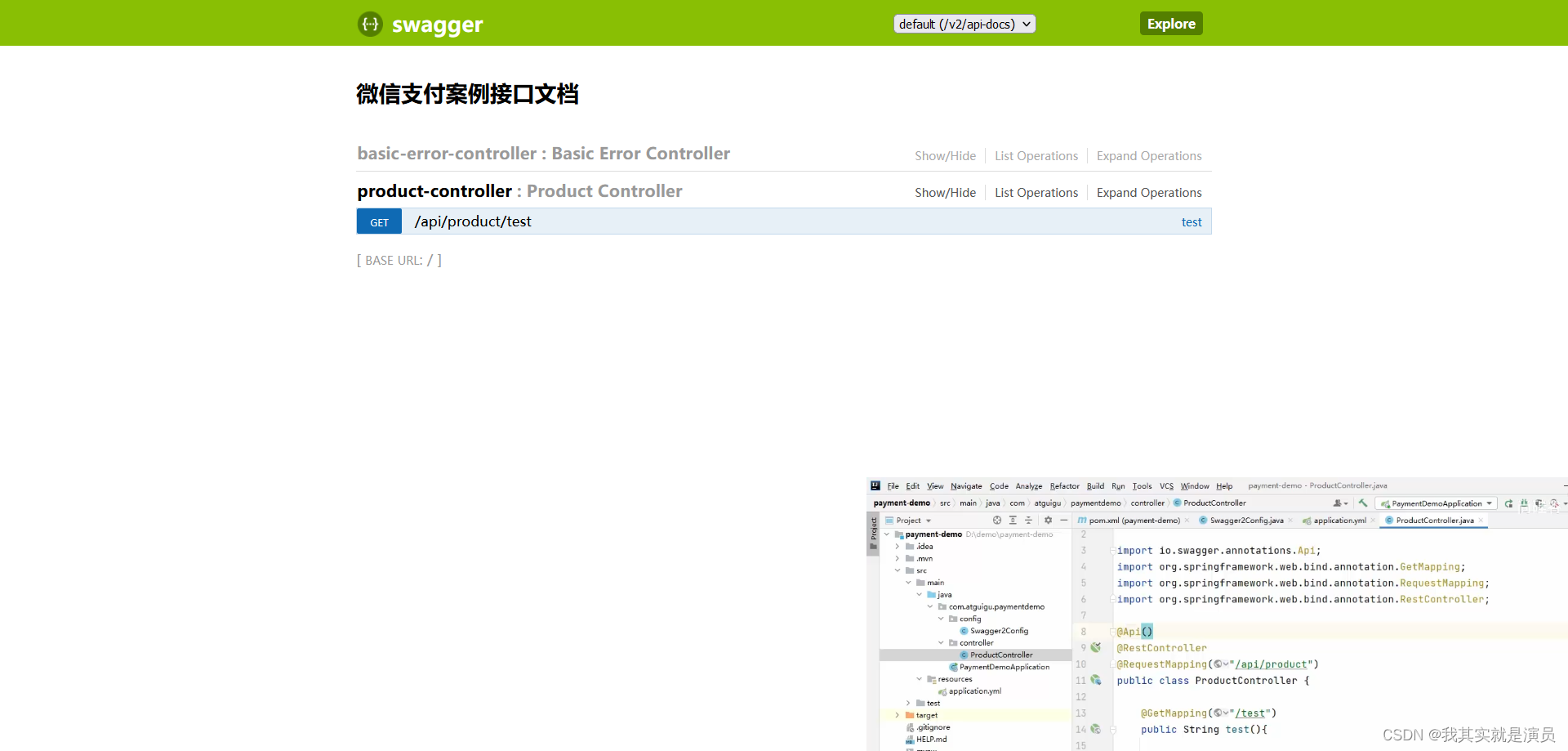Image resolution: width=1568 pixels, height=751 pixels.
Task: Open the File menu in IntelliJ
Action: (893, 486)
